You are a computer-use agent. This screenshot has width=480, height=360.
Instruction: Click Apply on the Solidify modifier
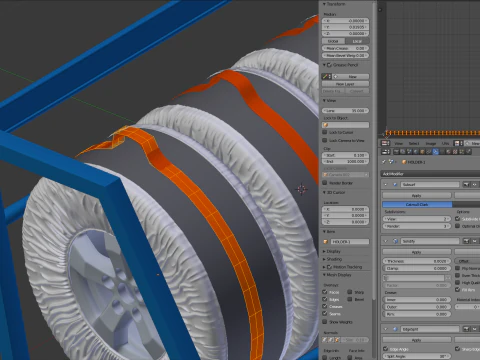[x=417, y=252]
